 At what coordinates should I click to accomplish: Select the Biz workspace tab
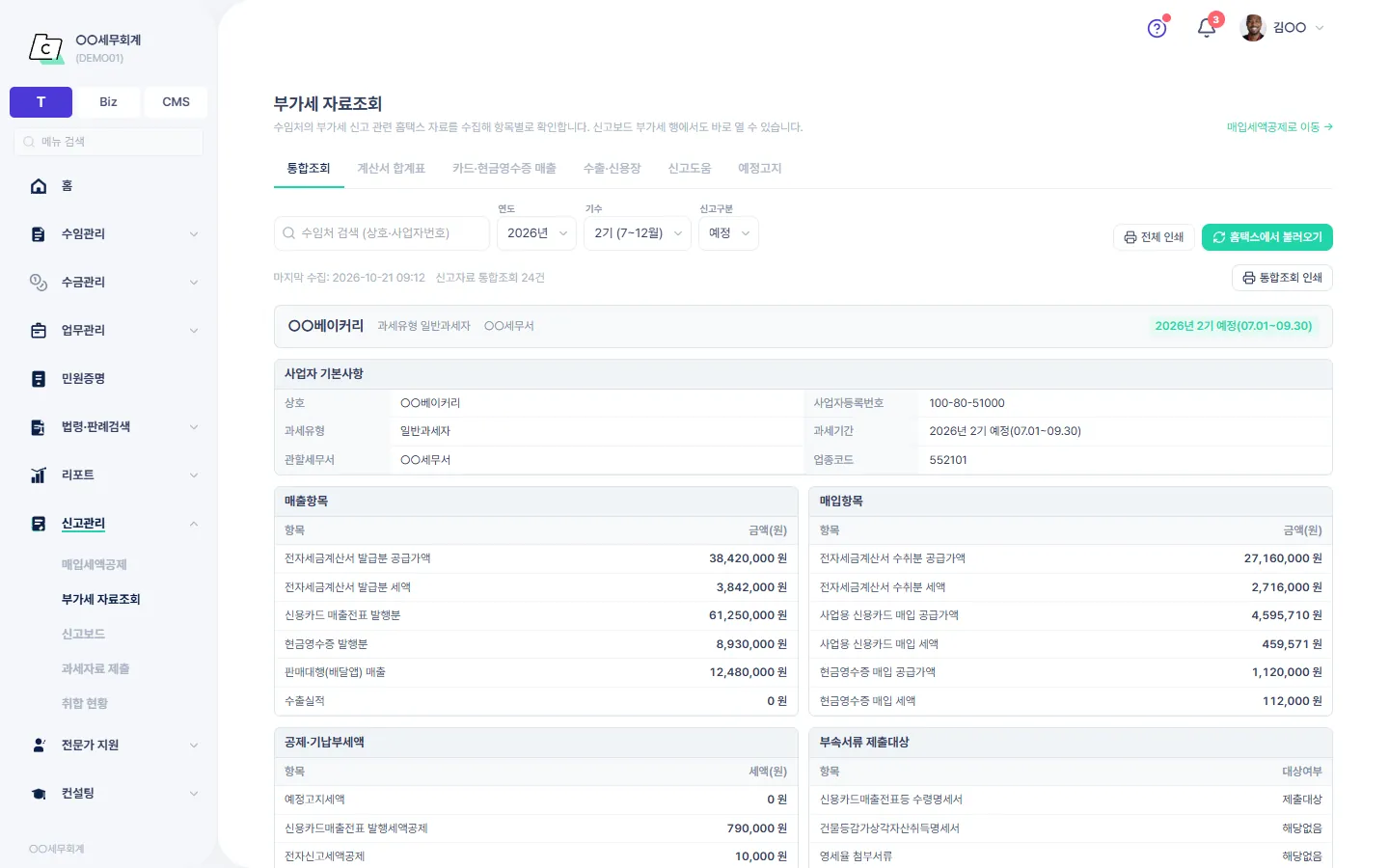pos(108,102)
